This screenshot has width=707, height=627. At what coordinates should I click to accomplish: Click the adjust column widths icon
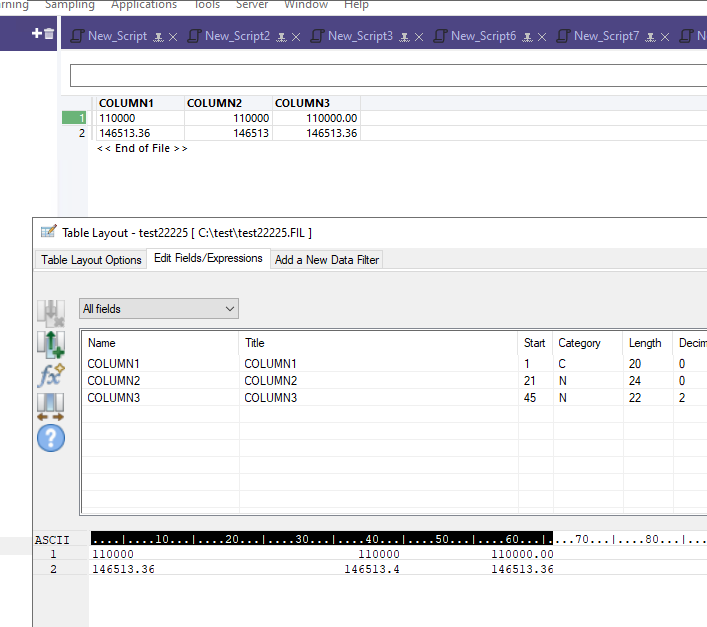[50, 407]
